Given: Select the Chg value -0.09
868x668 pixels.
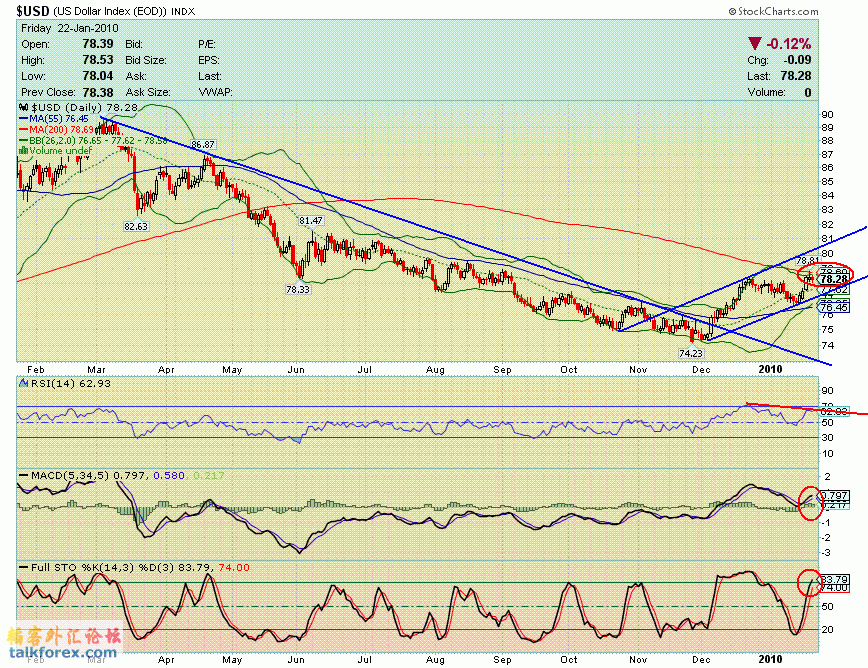Looking at the screenshot, I should click(x=798, y=60).
